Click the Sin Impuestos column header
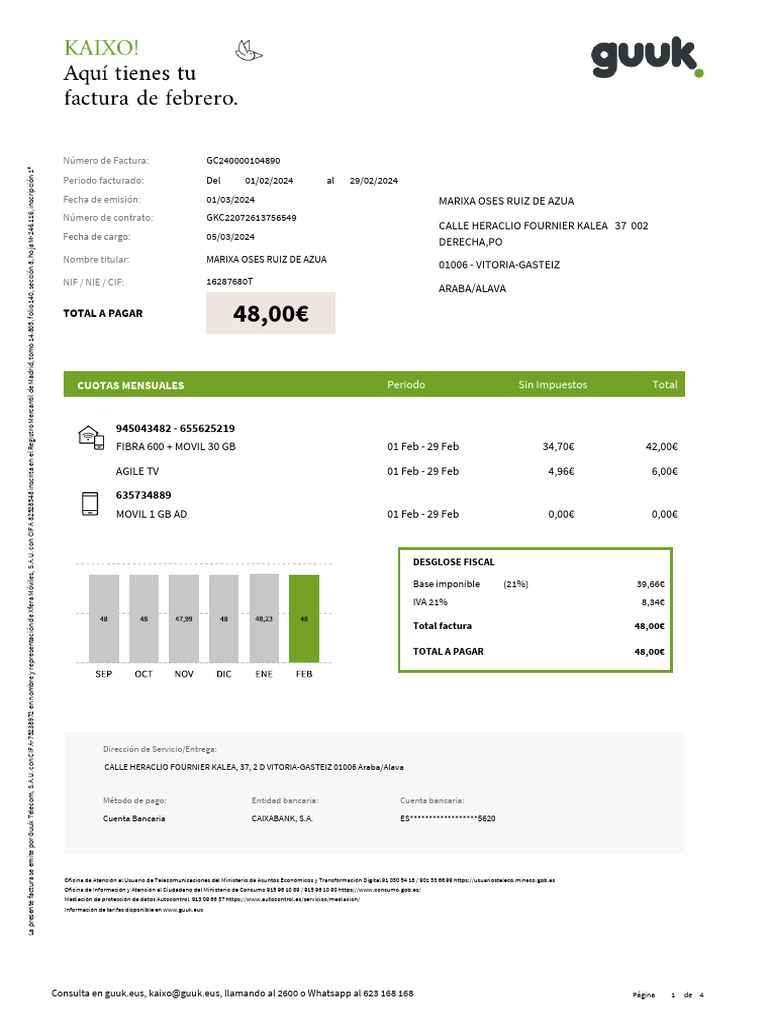The width and height of the screenshot is (768, 1024). coord(552,385)
